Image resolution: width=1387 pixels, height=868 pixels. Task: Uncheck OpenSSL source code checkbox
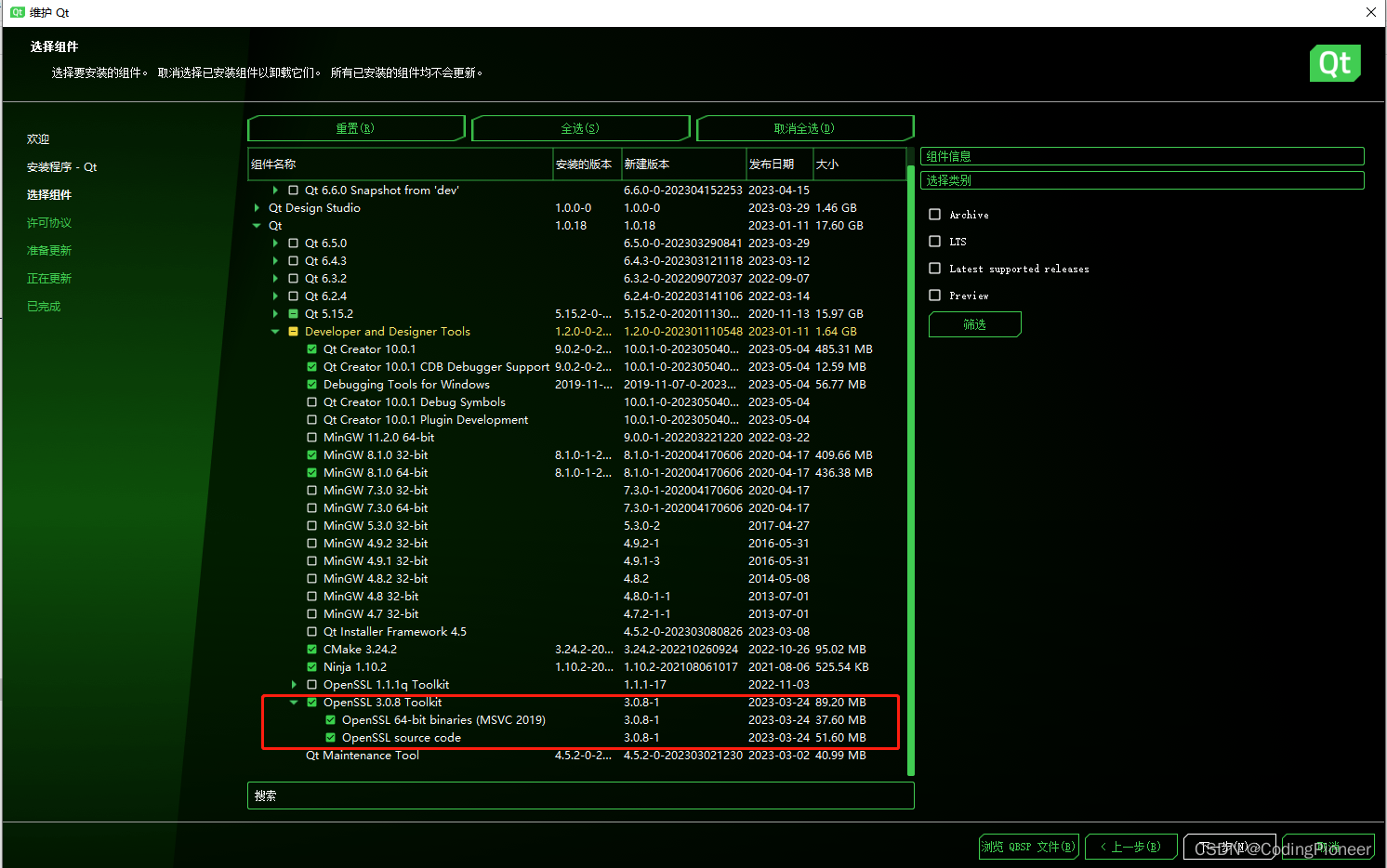(331, 738)
